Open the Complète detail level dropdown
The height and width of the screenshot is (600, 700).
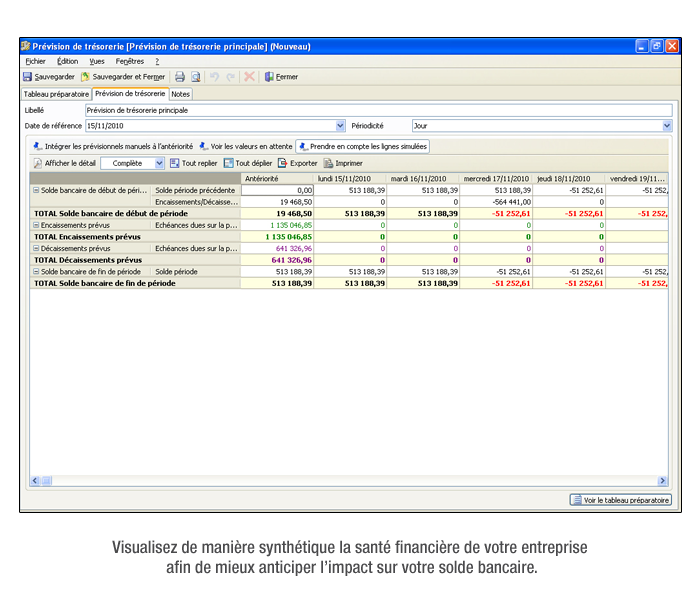[x=159, y=163]
